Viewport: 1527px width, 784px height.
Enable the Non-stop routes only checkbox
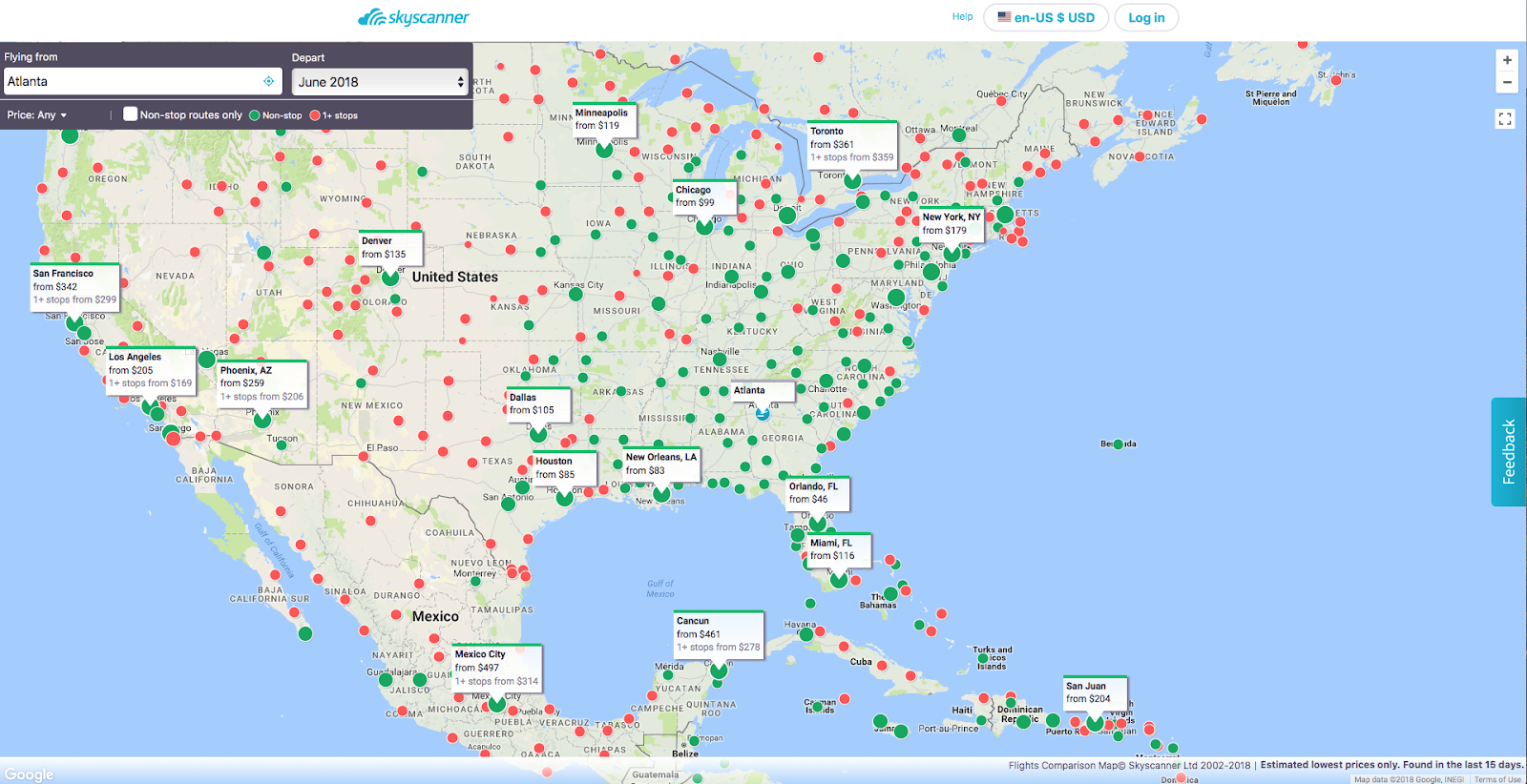131,114
